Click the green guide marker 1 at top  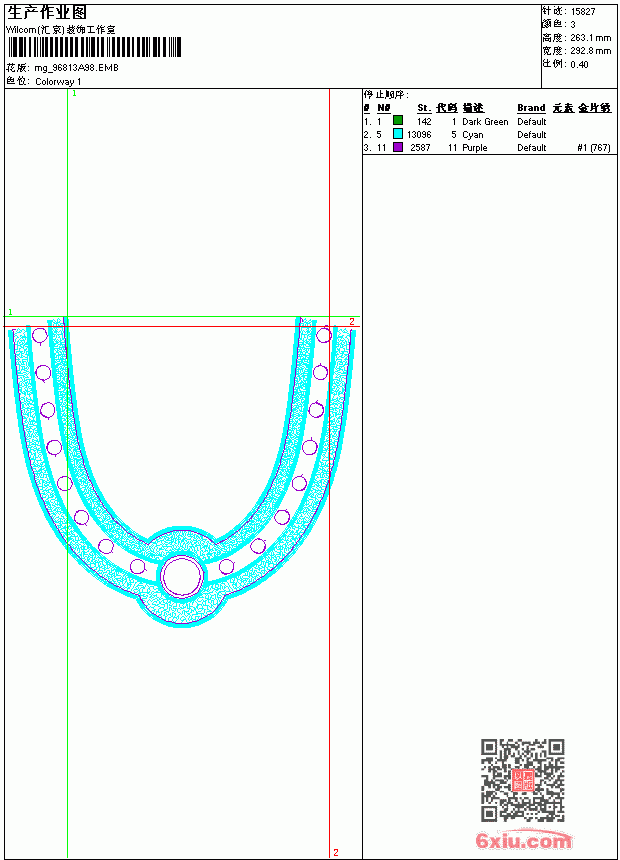(74, 93)
